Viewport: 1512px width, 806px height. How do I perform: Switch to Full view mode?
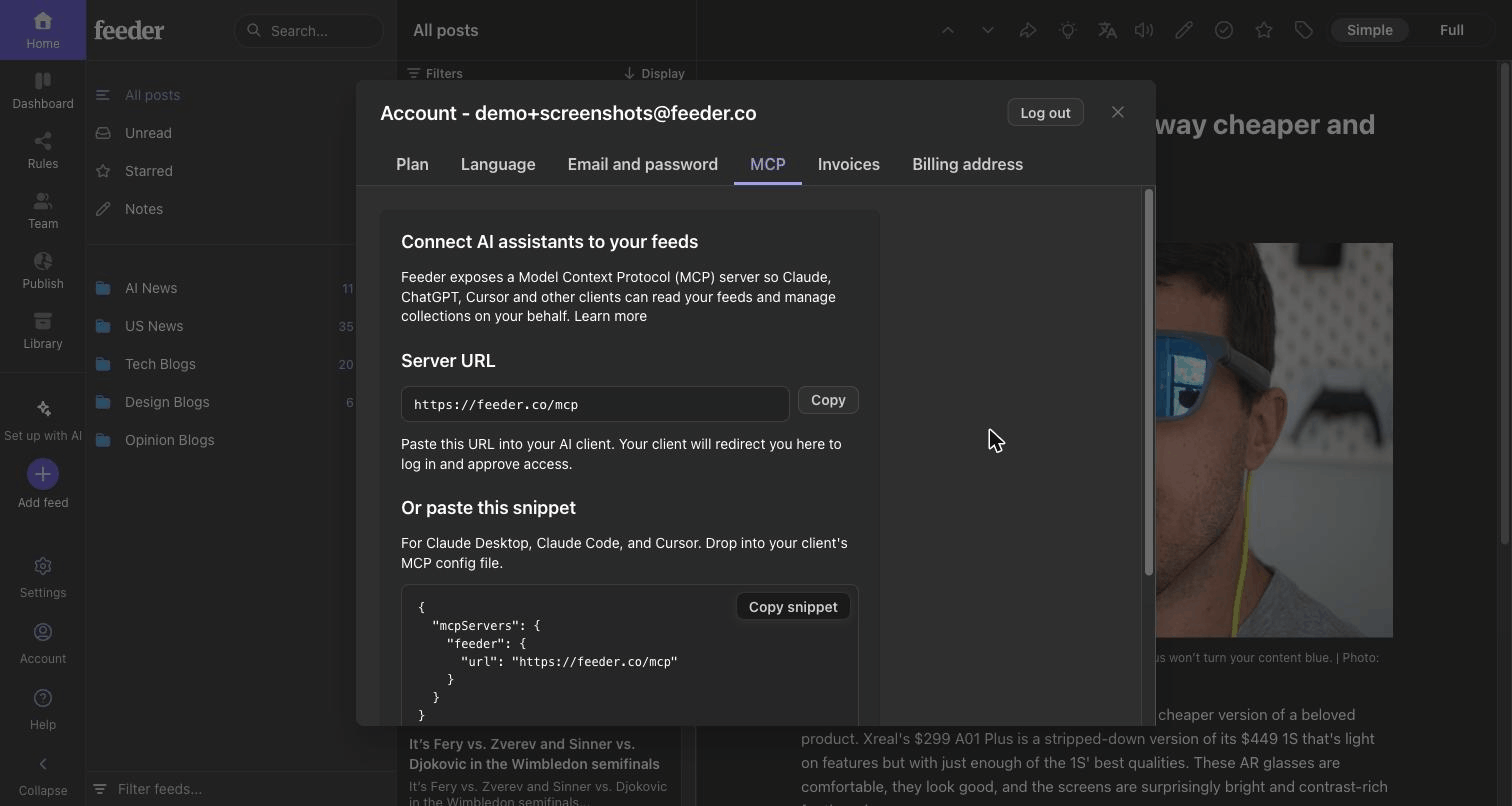pyautogui.click(x=1452, y=30)
